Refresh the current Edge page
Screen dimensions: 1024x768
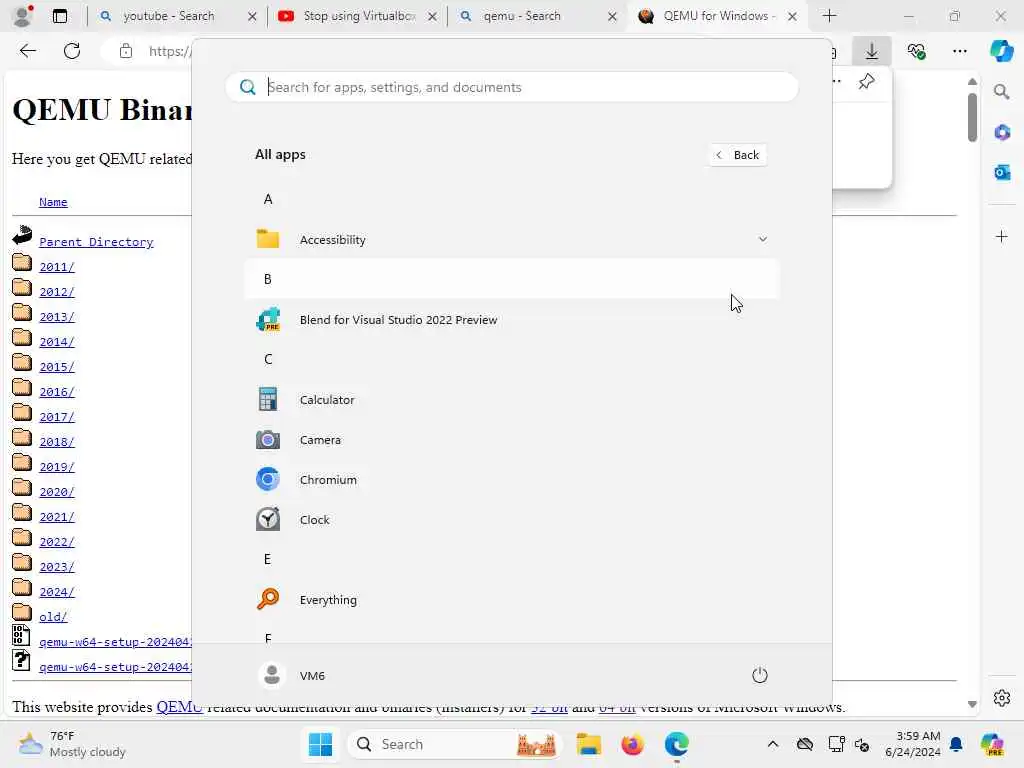[72, 51]
